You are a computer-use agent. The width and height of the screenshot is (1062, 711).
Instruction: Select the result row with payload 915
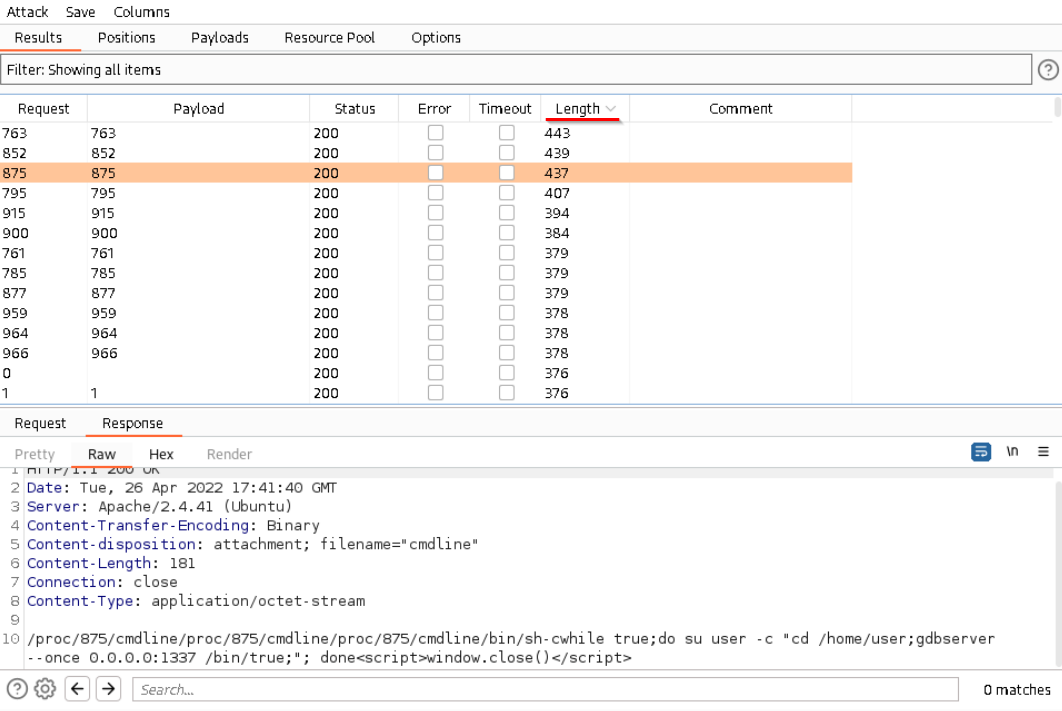pyautogui.click(x=426, y=213)
